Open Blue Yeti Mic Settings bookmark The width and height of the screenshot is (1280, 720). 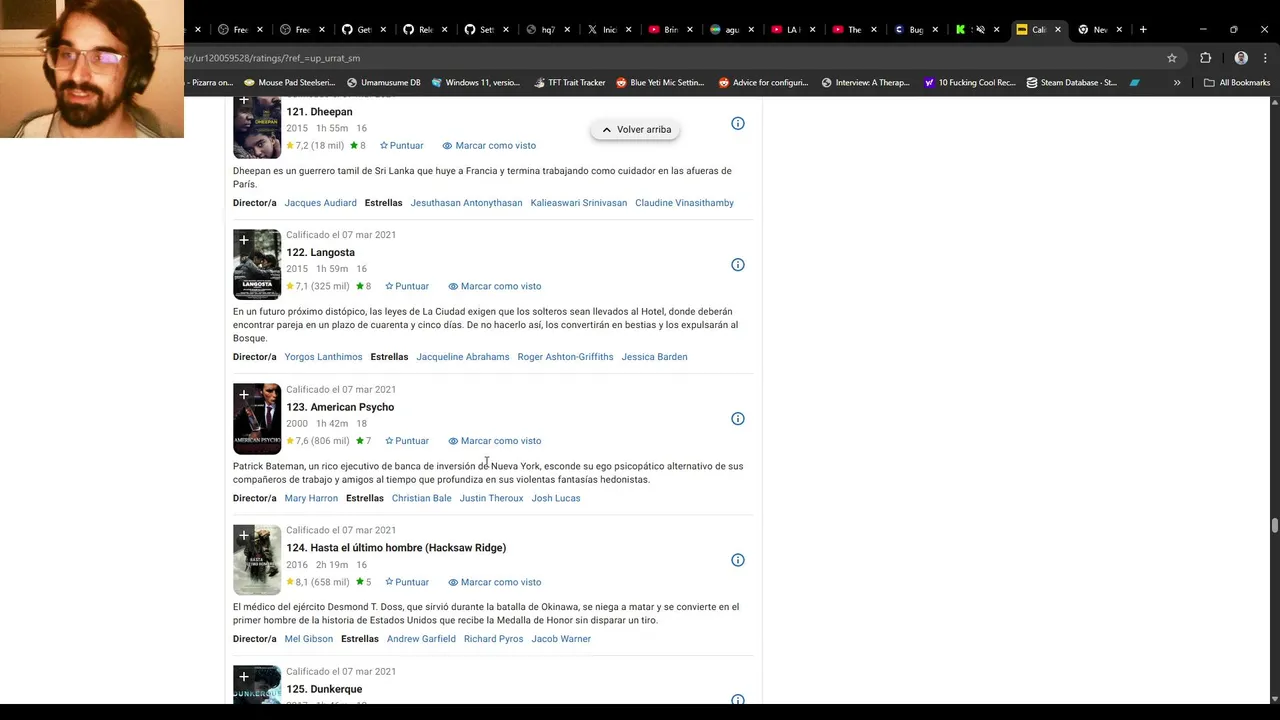click(x=660, y=83)
